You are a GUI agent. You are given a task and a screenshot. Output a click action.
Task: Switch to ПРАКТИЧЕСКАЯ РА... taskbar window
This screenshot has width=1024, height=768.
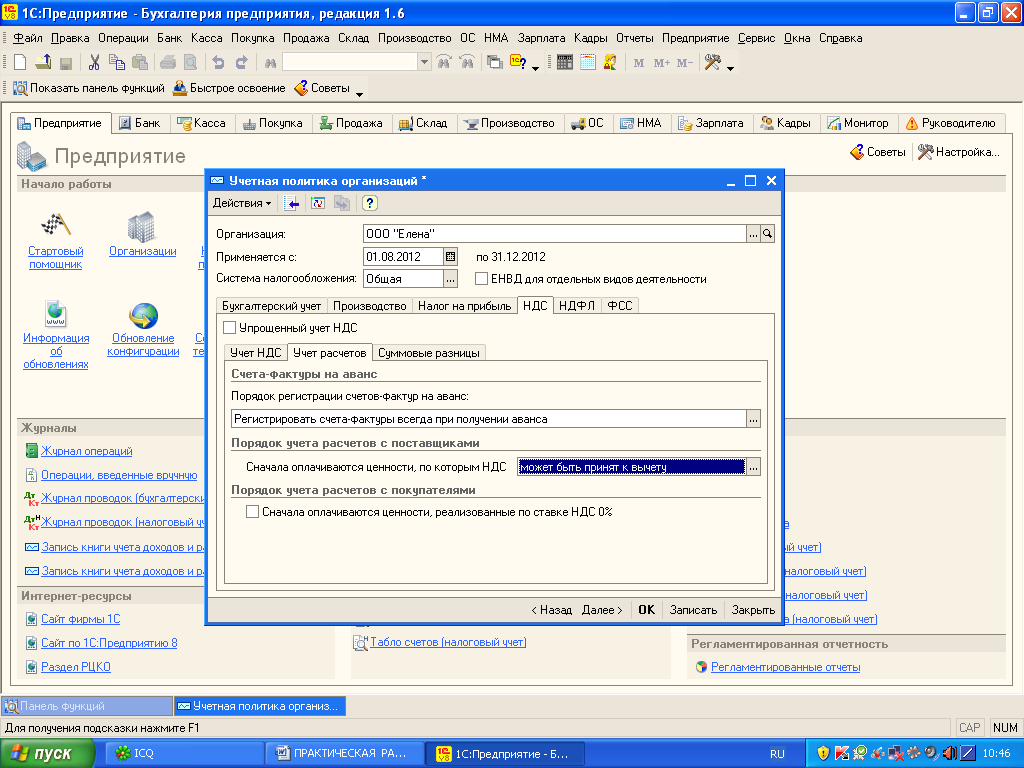pos(344,753)
